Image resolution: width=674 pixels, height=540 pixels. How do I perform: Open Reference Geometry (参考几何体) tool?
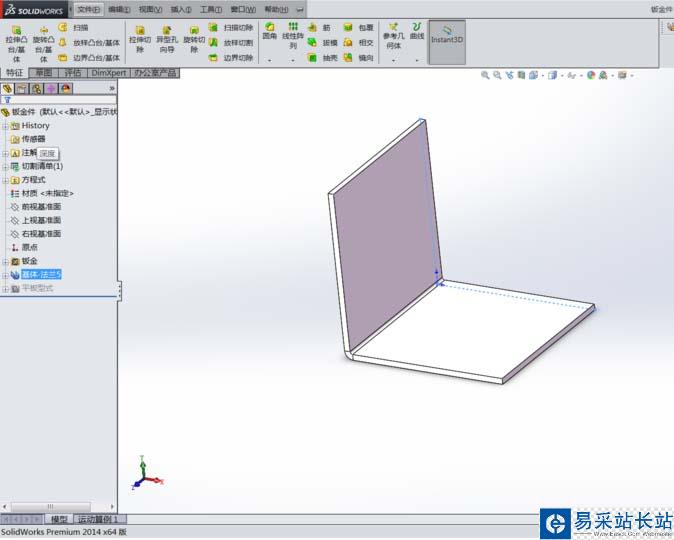(x=393, y=36)
